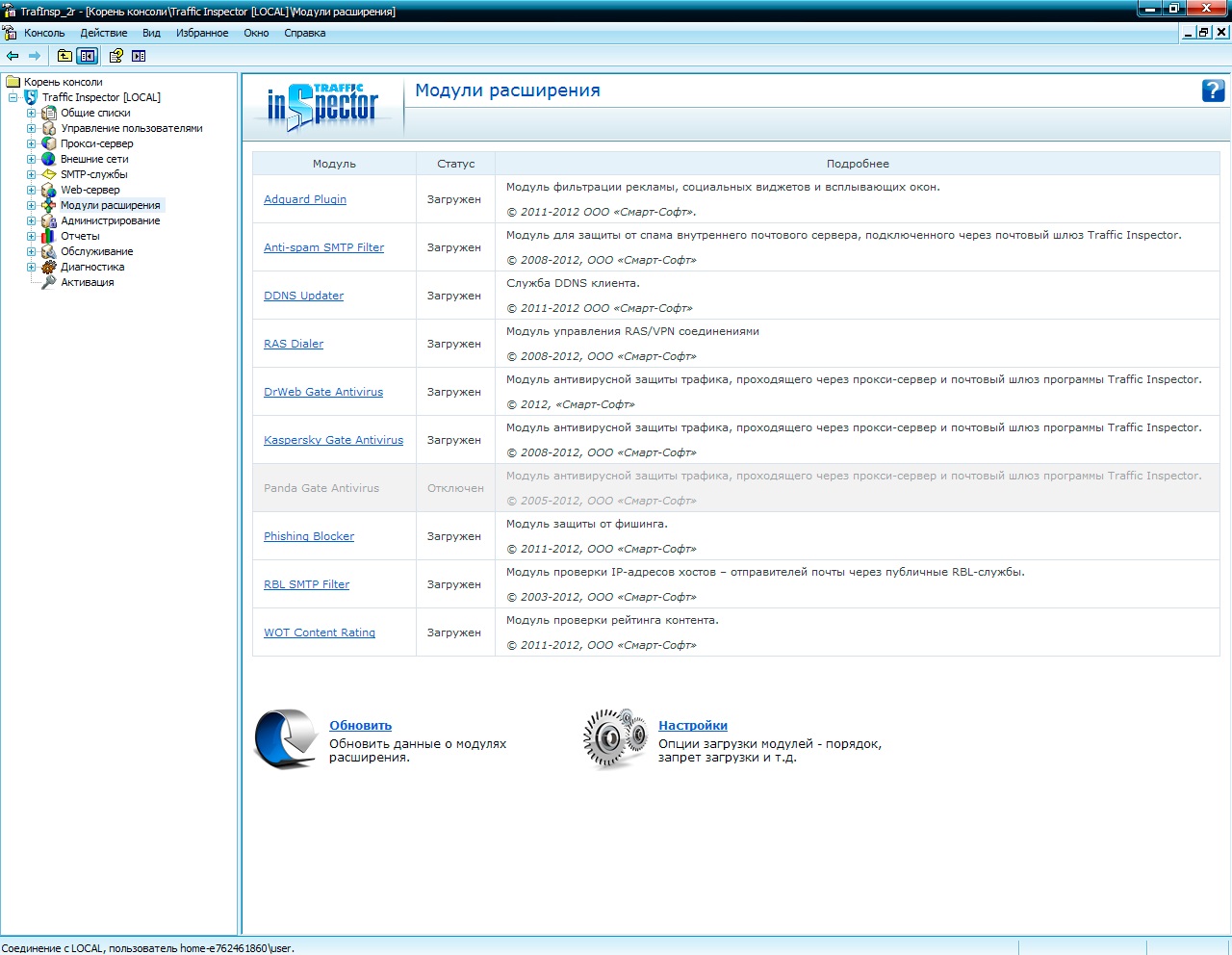1232x955 pixels.
Task: Click the Диагностика gear icon
Action: (49, 267)
